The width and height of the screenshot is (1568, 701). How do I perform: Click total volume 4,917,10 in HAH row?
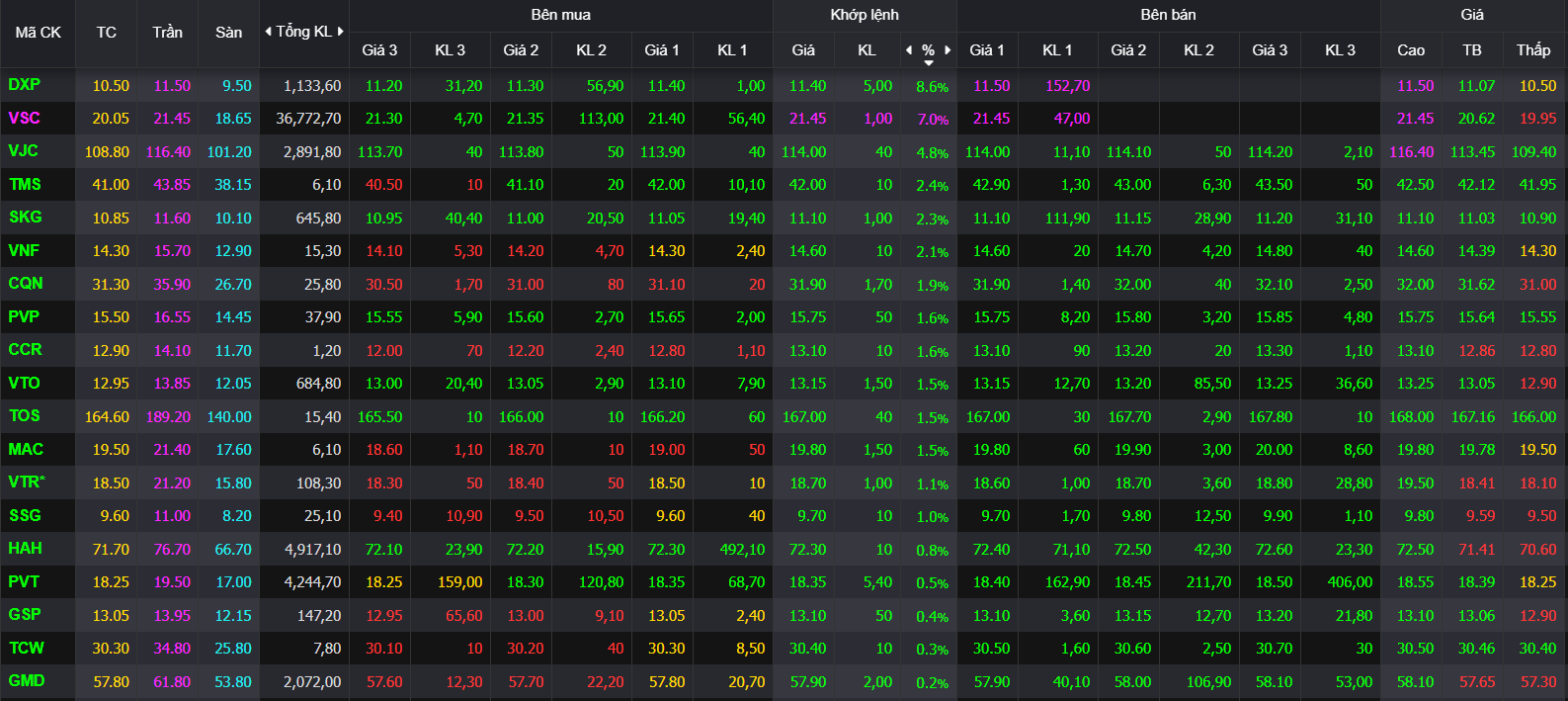(x=312, y=550)
